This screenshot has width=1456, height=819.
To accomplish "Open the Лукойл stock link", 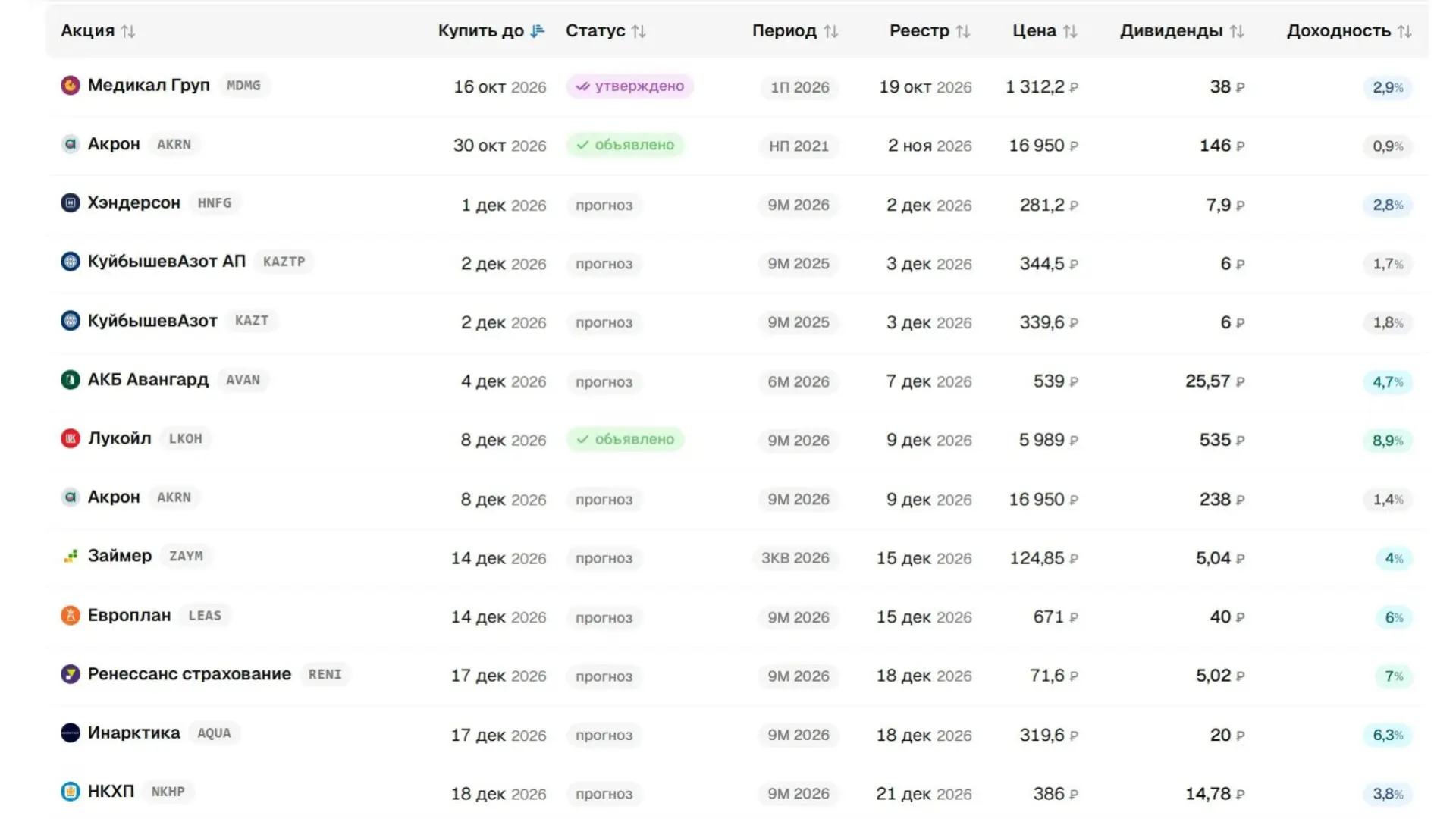I will (120, 438).
